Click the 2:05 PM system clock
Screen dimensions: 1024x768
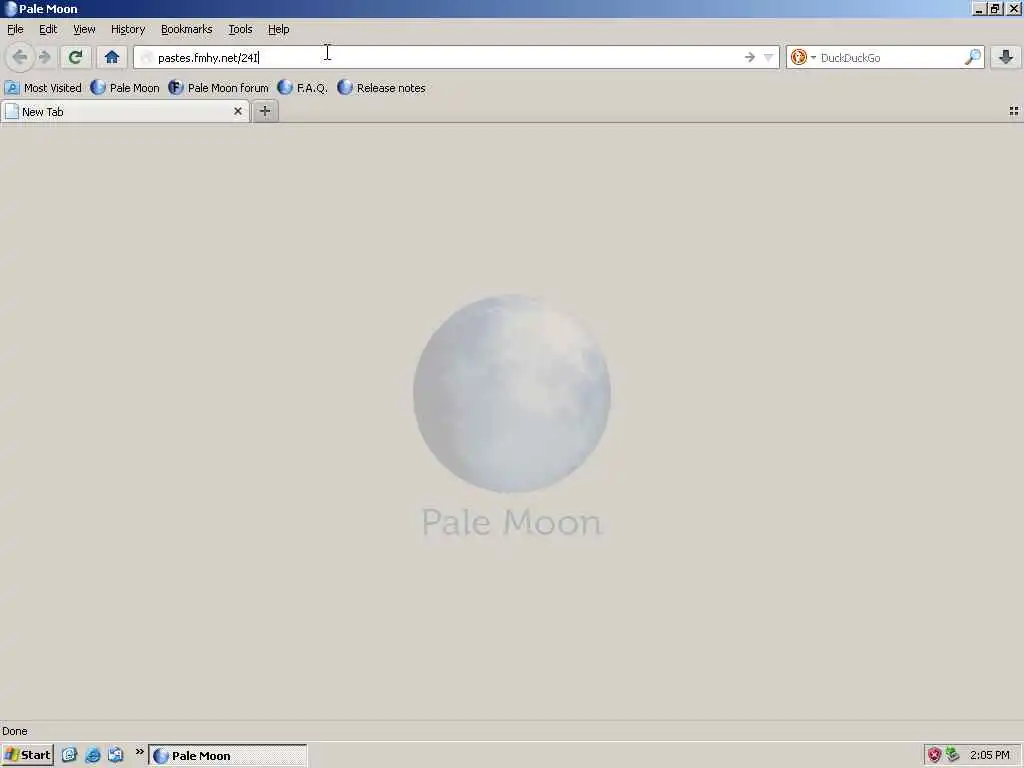pyautogui.click(x=989, y=755)
